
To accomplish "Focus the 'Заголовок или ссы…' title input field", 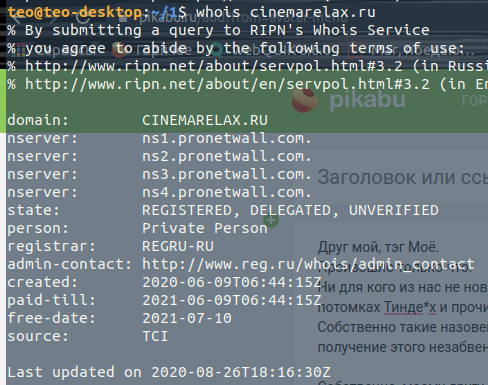I will click(x=403, y=177).
